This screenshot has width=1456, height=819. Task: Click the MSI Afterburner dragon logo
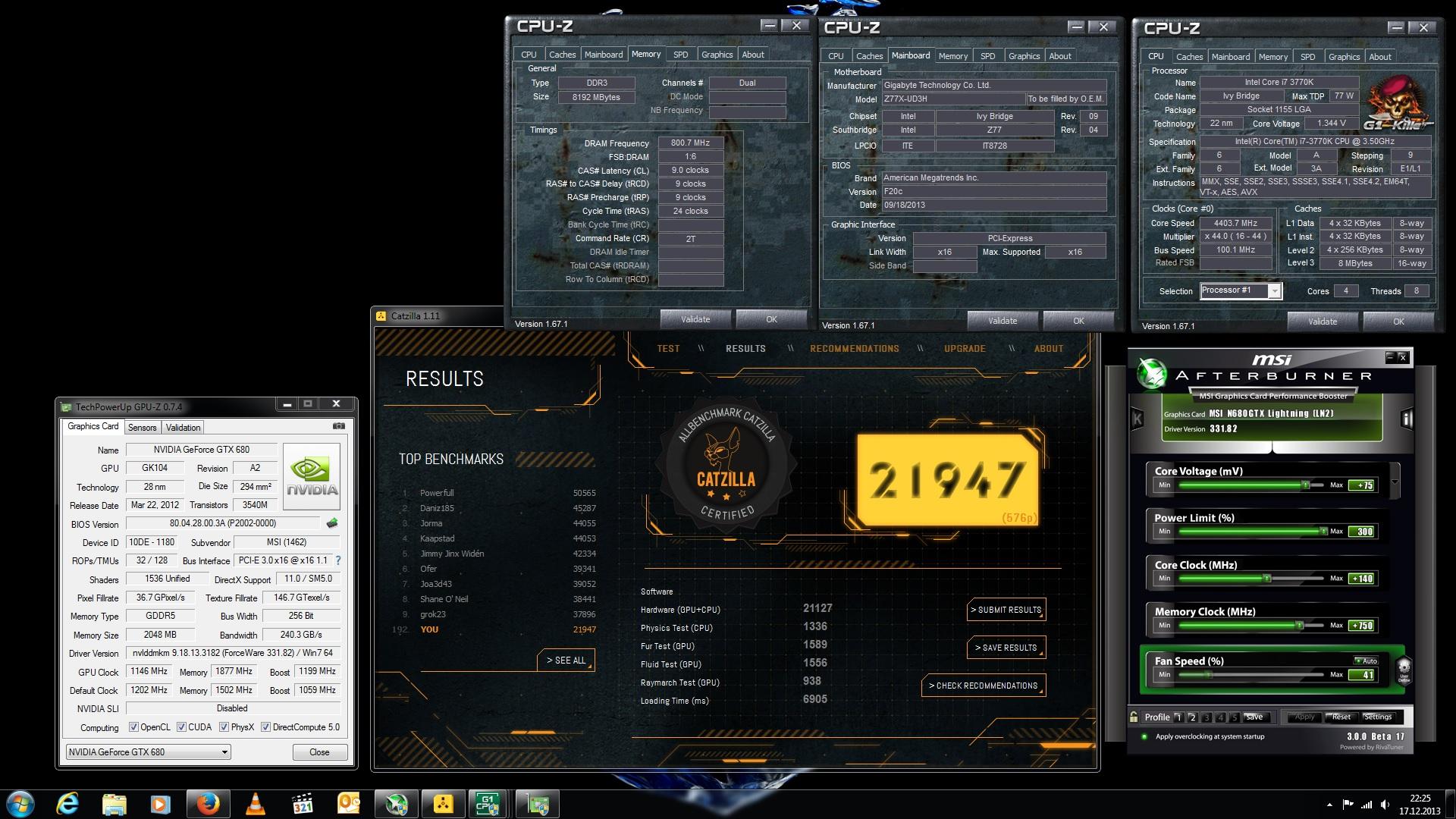click(1152, 374)
